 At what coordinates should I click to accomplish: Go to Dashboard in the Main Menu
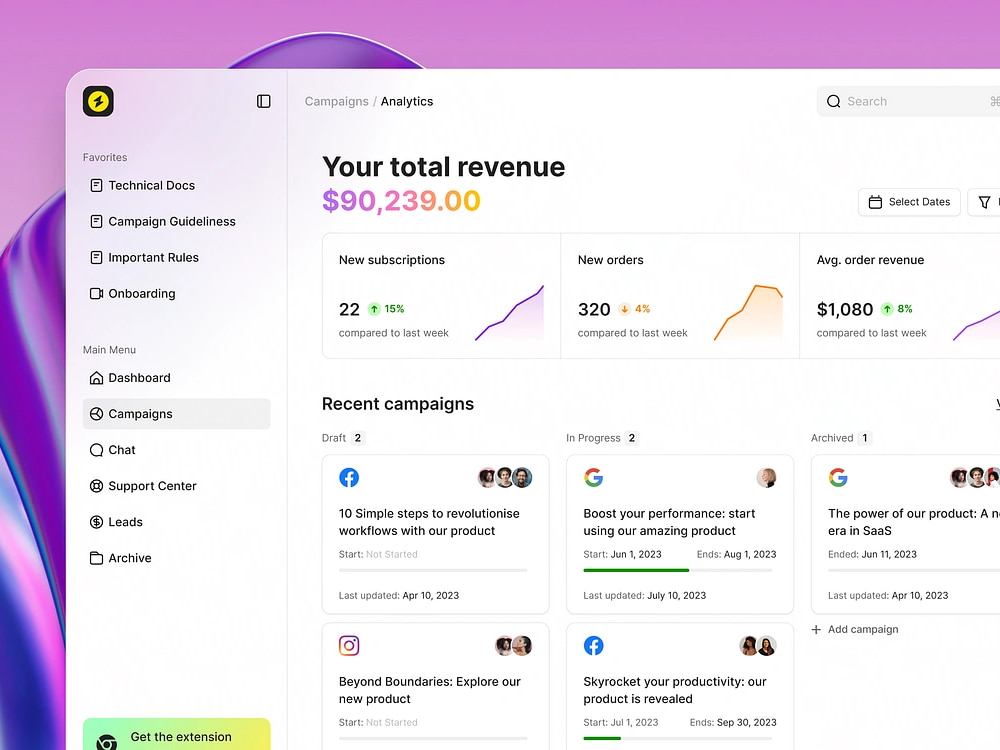(177, 378)
